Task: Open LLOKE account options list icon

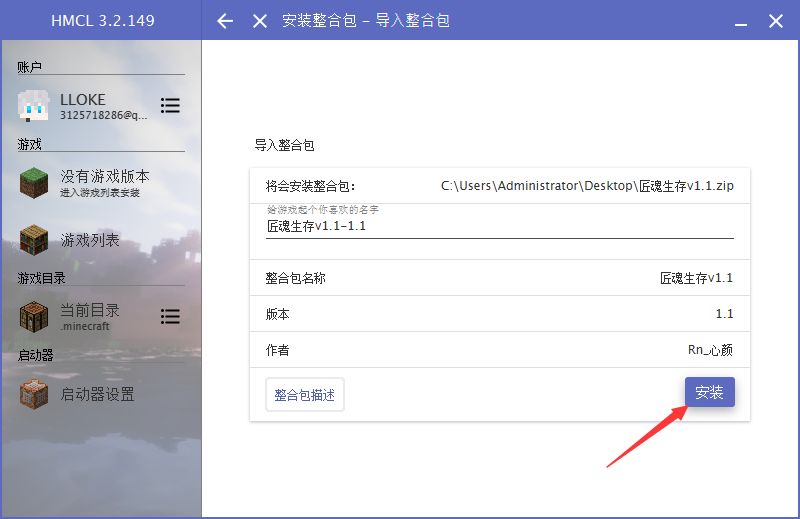Action: [x=170, y=106]
